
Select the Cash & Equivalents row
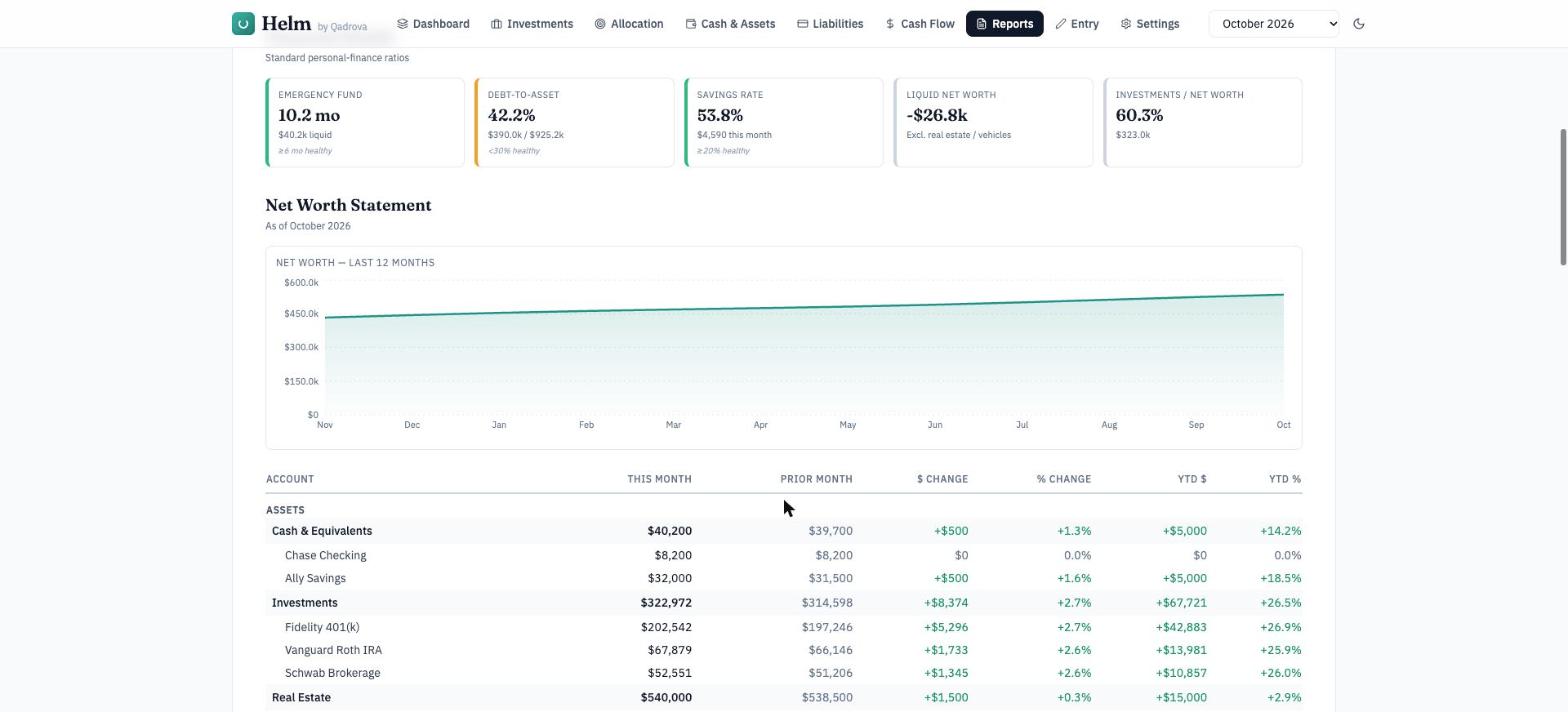pos(784,531)
